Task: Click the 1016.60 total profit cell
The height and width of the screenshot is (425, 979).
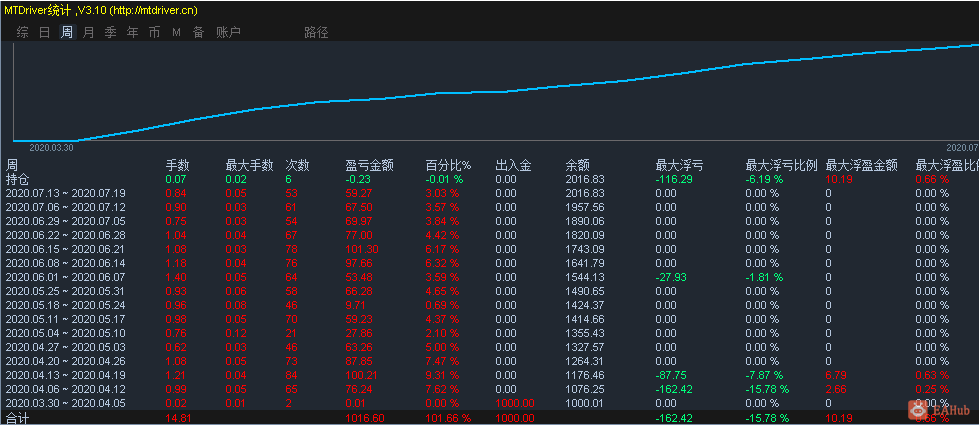Action: [x=365, y=418]
